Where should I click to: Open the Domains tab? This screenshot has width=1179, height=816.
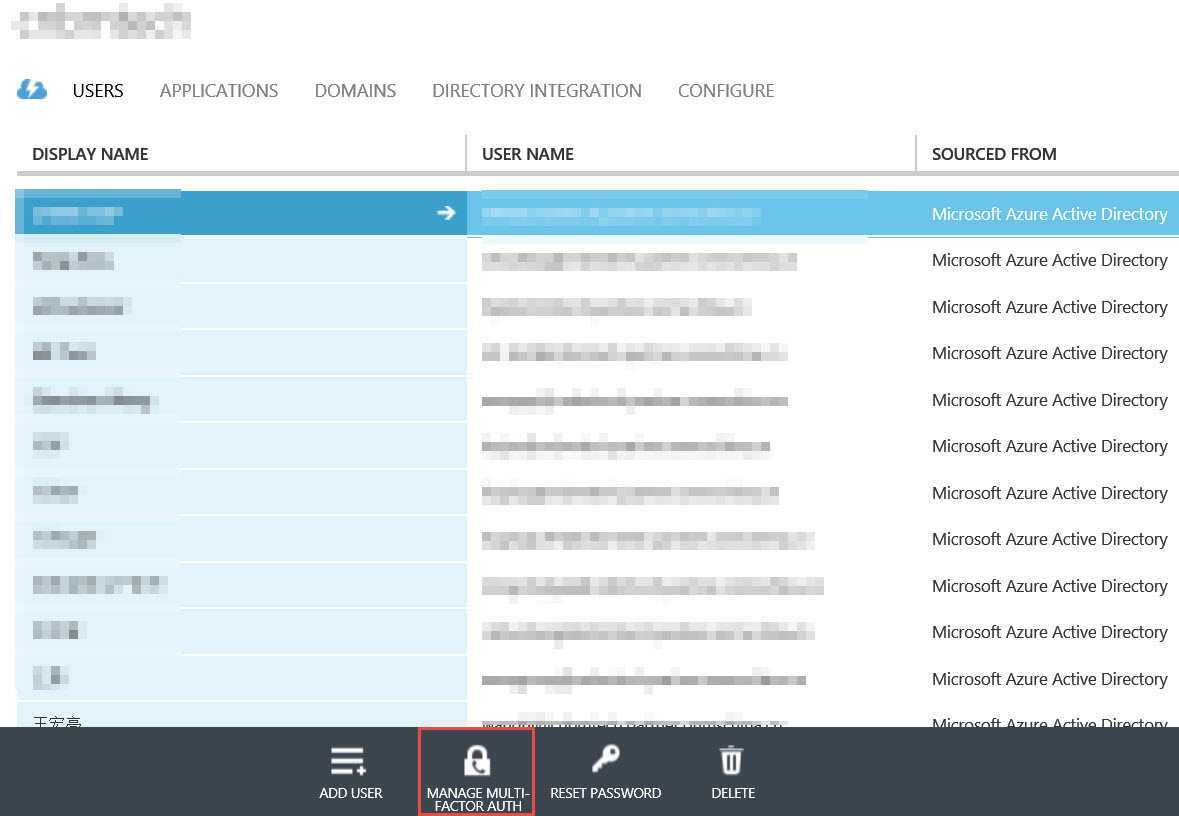click(x=355, y=90)
